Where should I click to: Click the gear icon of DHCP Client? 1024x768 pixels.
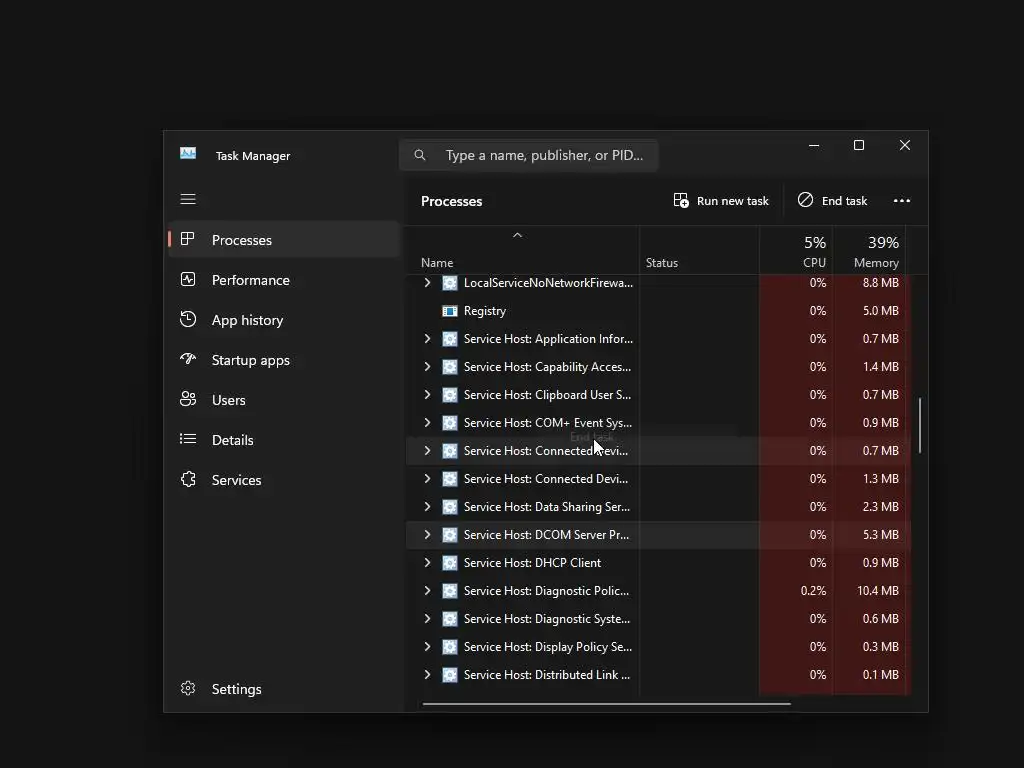point(450,563)
